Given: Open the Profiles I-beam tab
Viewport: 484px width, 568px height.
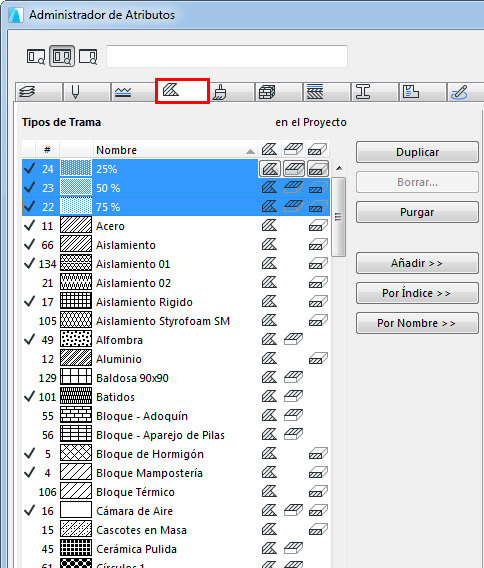Looking at the screenshot, I should [375, 92].
